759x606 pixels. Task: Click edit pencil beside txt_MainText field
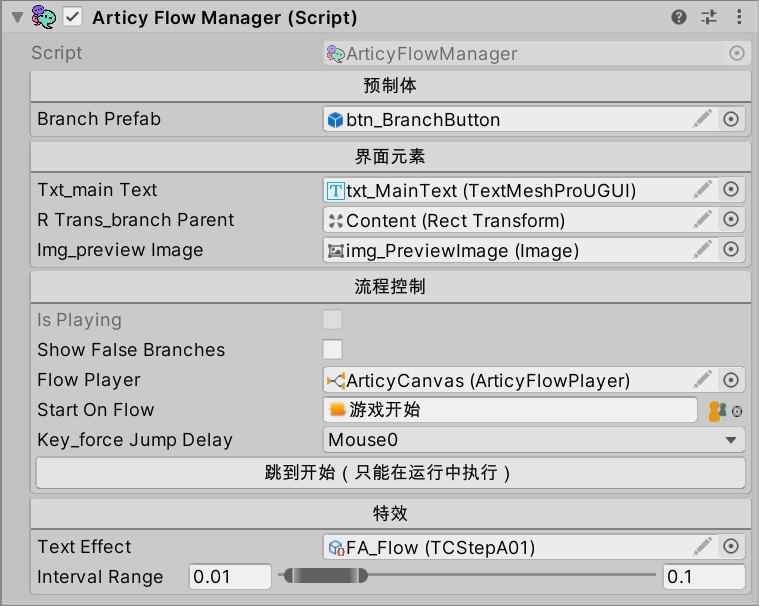(x=702, y=190)
